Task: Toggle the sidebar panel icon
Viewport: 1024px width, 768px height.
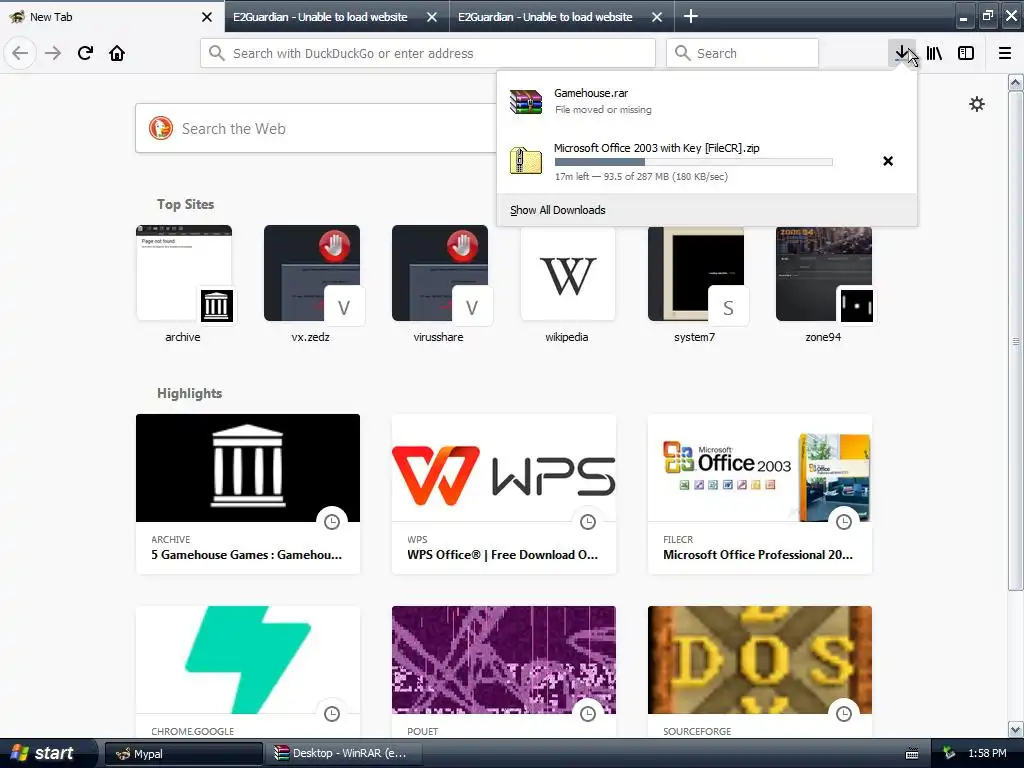Action: (966, 53)
